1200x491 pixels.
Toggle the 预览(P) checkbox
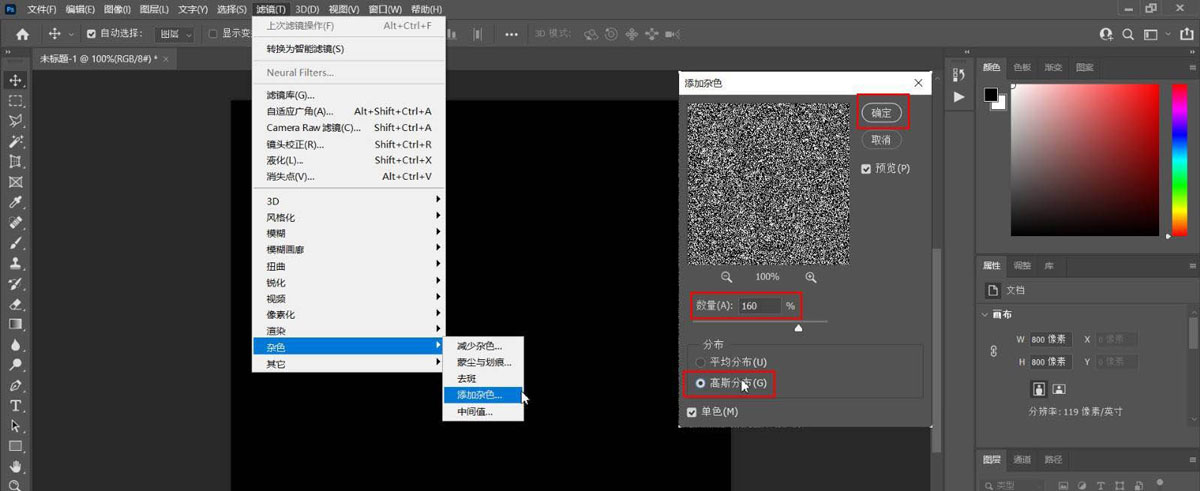tap(866, 169)
